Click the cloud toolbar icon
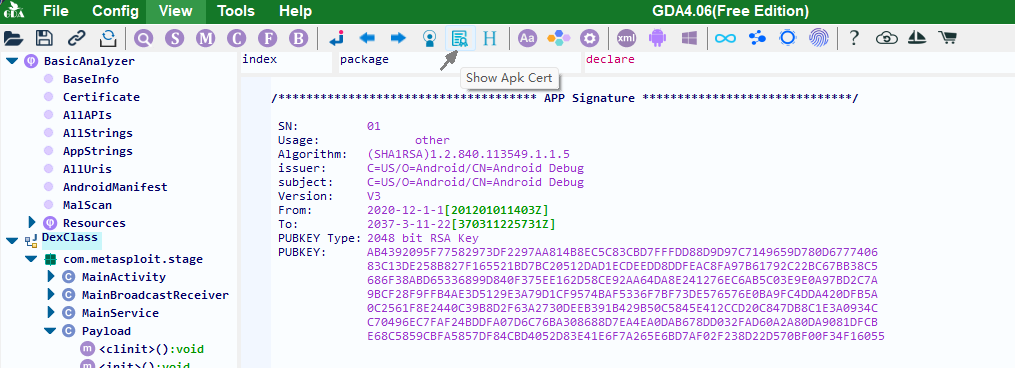Image resolution: width=1015 pixels, height=368 pixels. pyautogui.click(x=887, y=39)
